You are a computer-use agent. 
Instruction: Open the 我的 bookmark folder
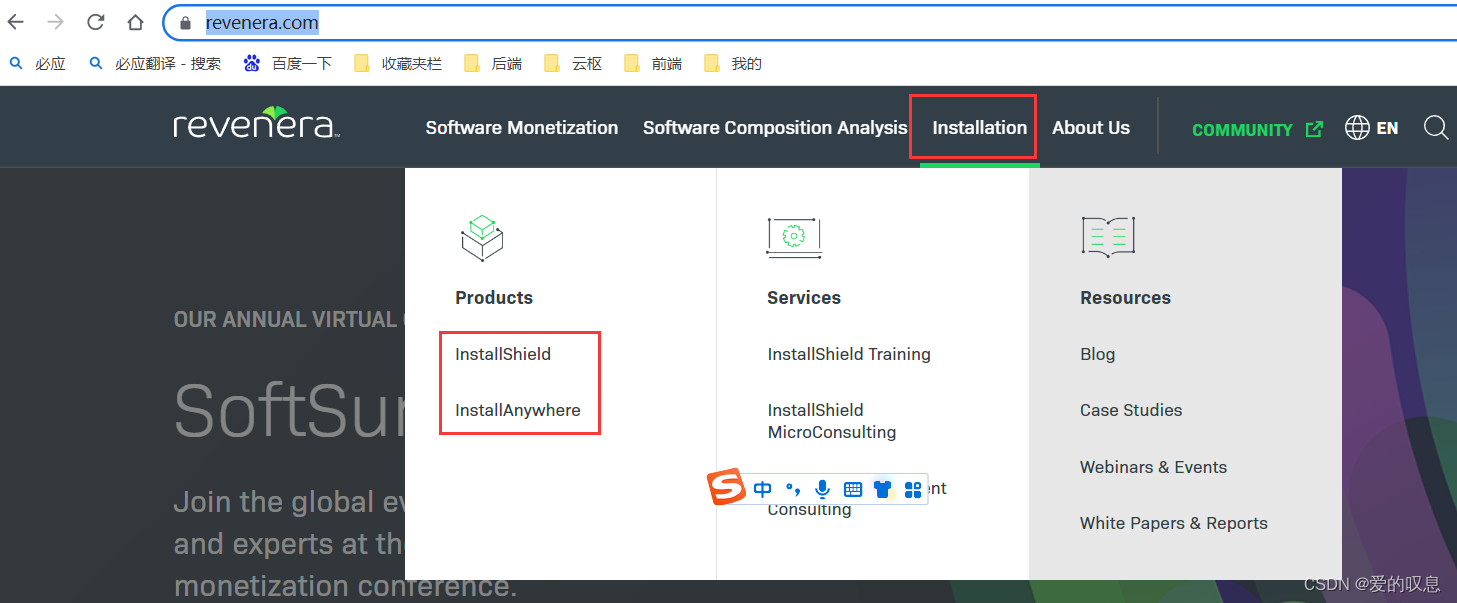[x=733, y=64]
